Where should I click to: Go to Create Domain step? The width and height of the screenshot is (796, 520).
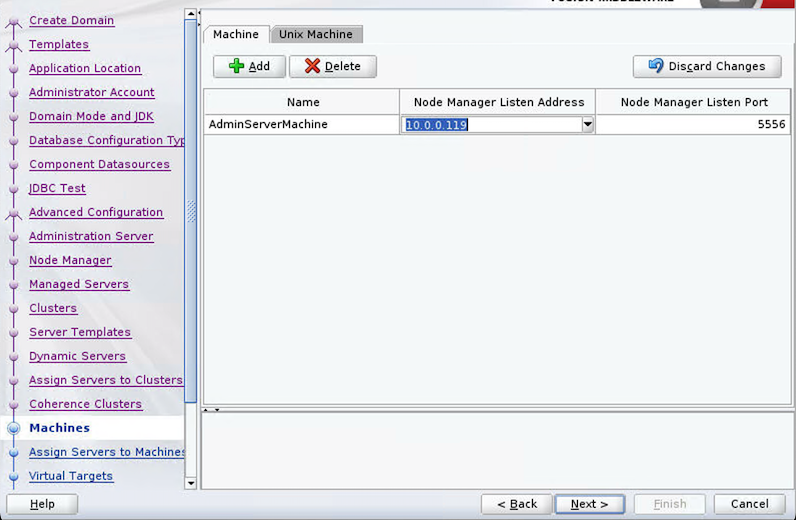[72, 20]
